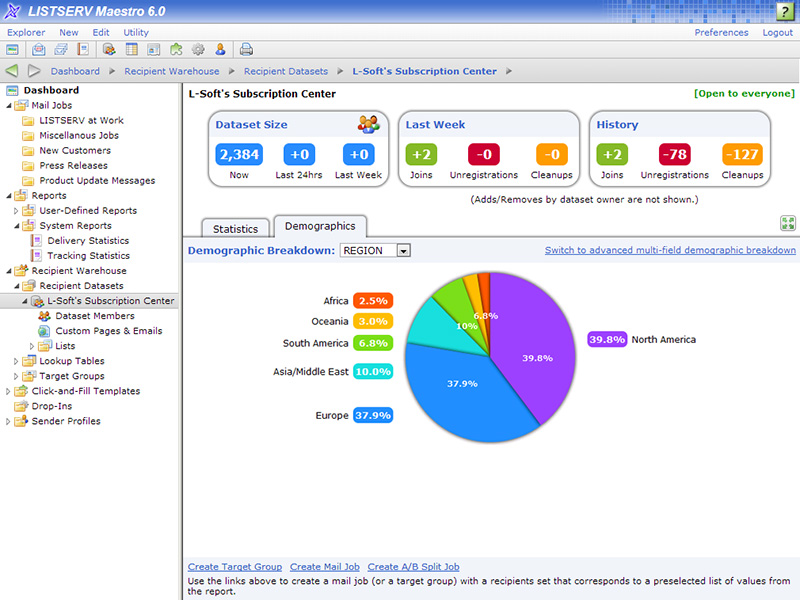Open the Edit menu

click(x=101, y=32)
